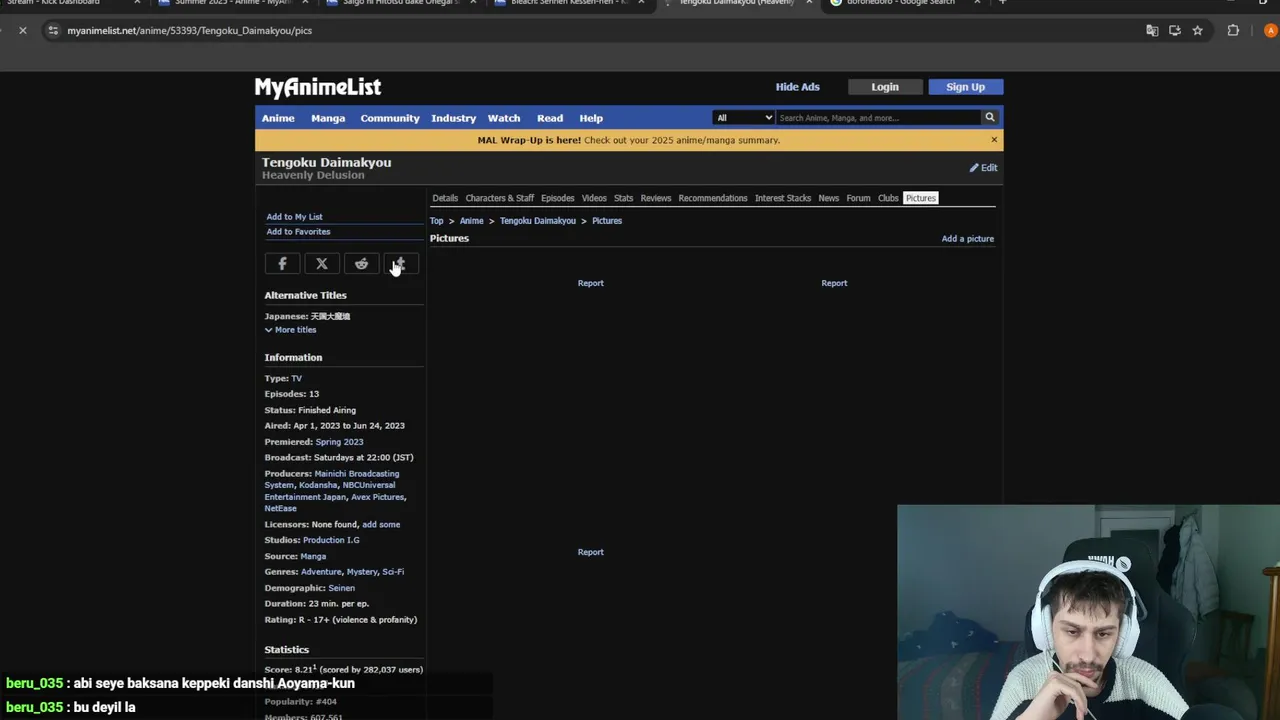Switch to Bleach Sennen Kessen-hen browser tab
The width and height of the screenshot is (1280, 720).
[570, 4]
